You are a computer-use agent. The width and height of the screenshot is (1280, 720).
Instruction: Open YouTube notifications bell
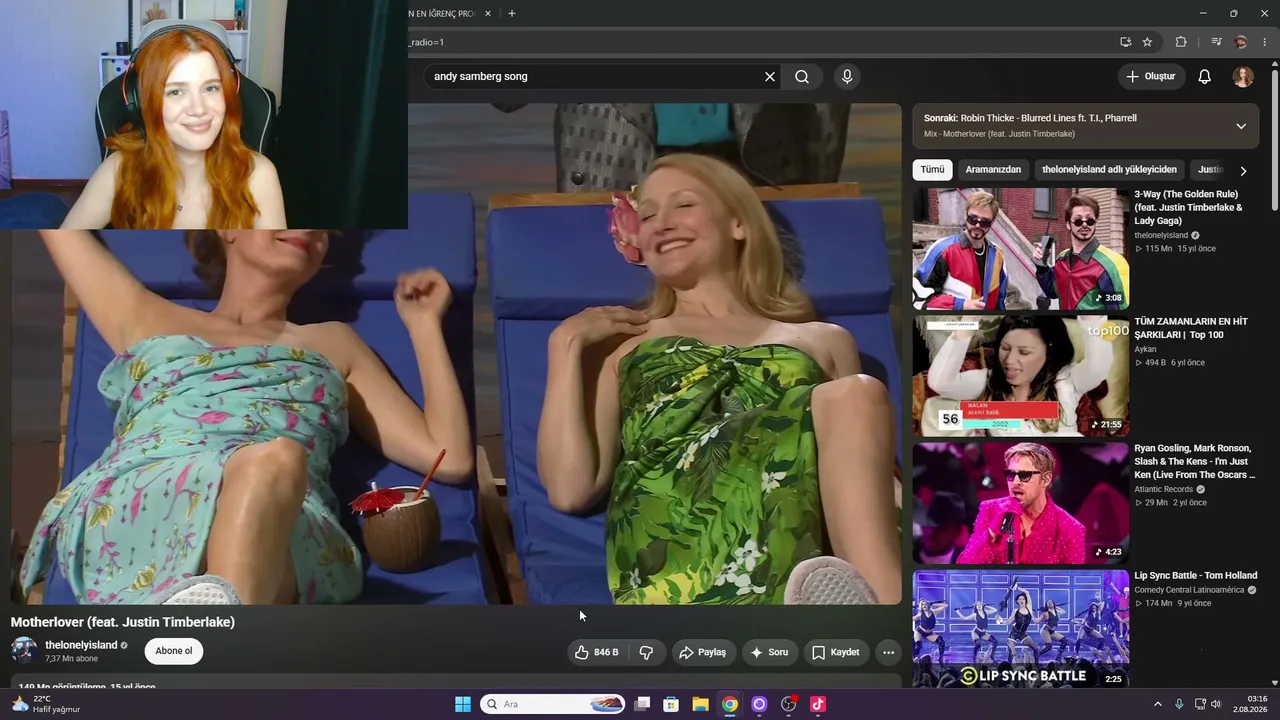point(1205,77)
